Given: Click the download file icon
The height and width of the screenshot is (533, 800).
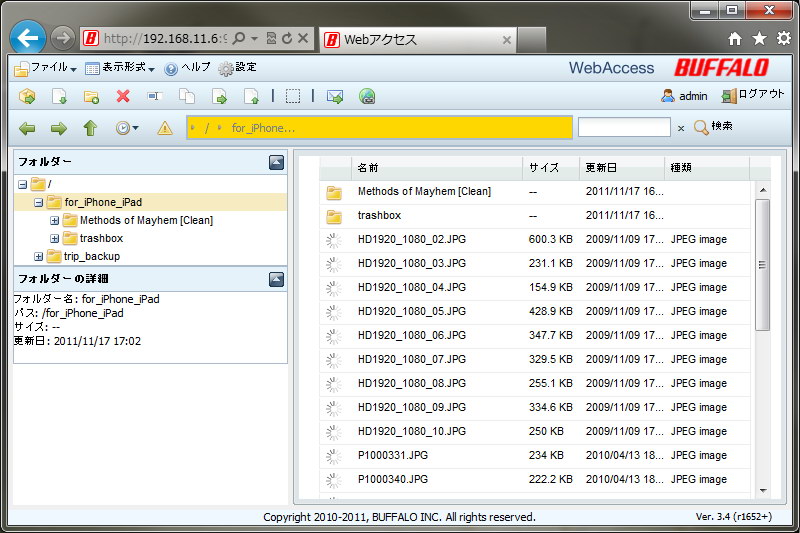Looking at the screenshot, I should pos(60,96).
